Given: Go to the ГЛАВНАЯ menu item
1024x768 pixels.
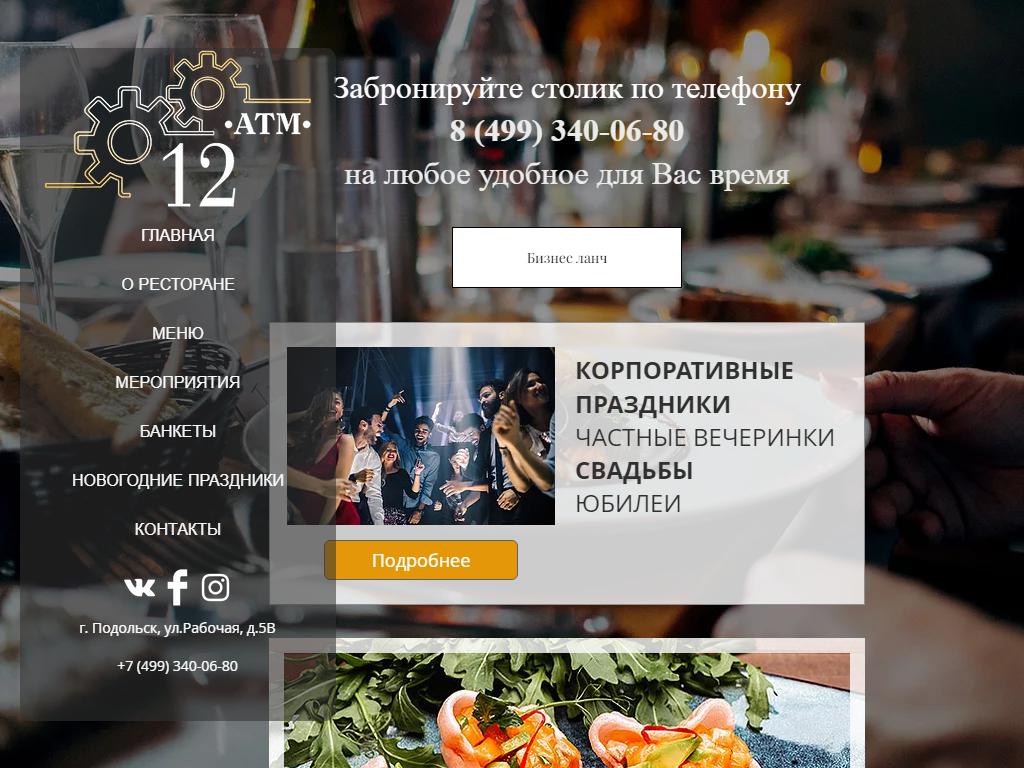Looking at the screenshot, I should point(178,235).
